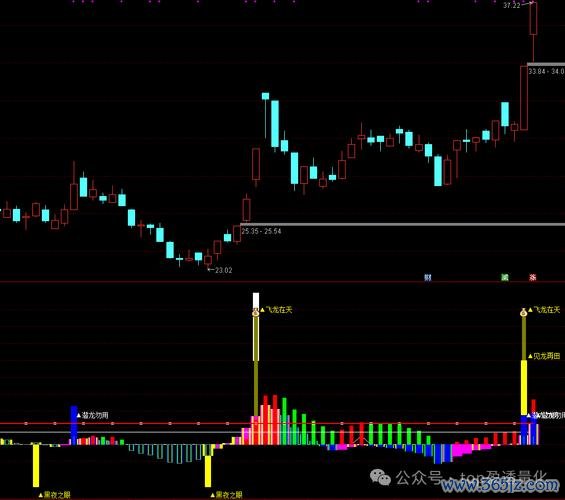
Task: Open the www.365jz.com watermark link
Action: tap(499, 486)
